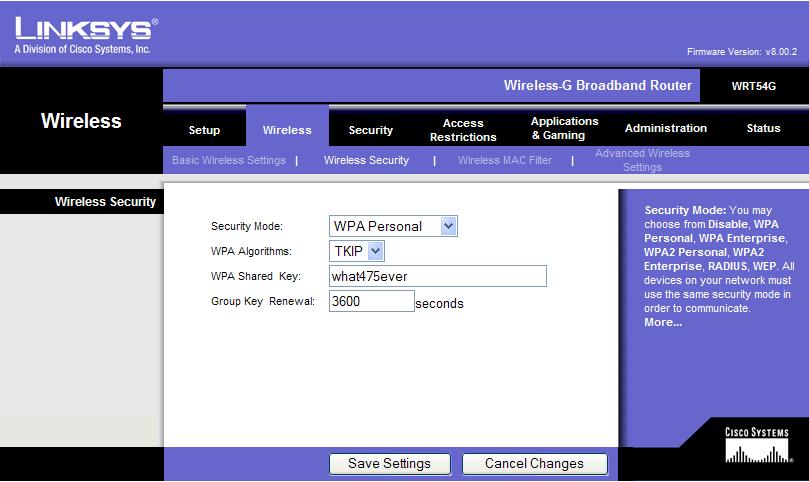Open the Security tab
Screen dimensions: 809x482
click(370, 130)
